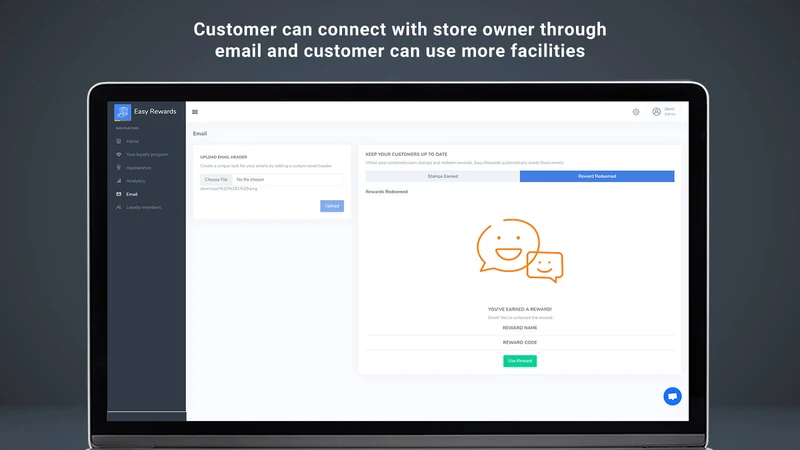Click the Appearance sidebar icon
Image resolution: width=800 pixels, height=450 pixels.
click(x=119, y=168)
